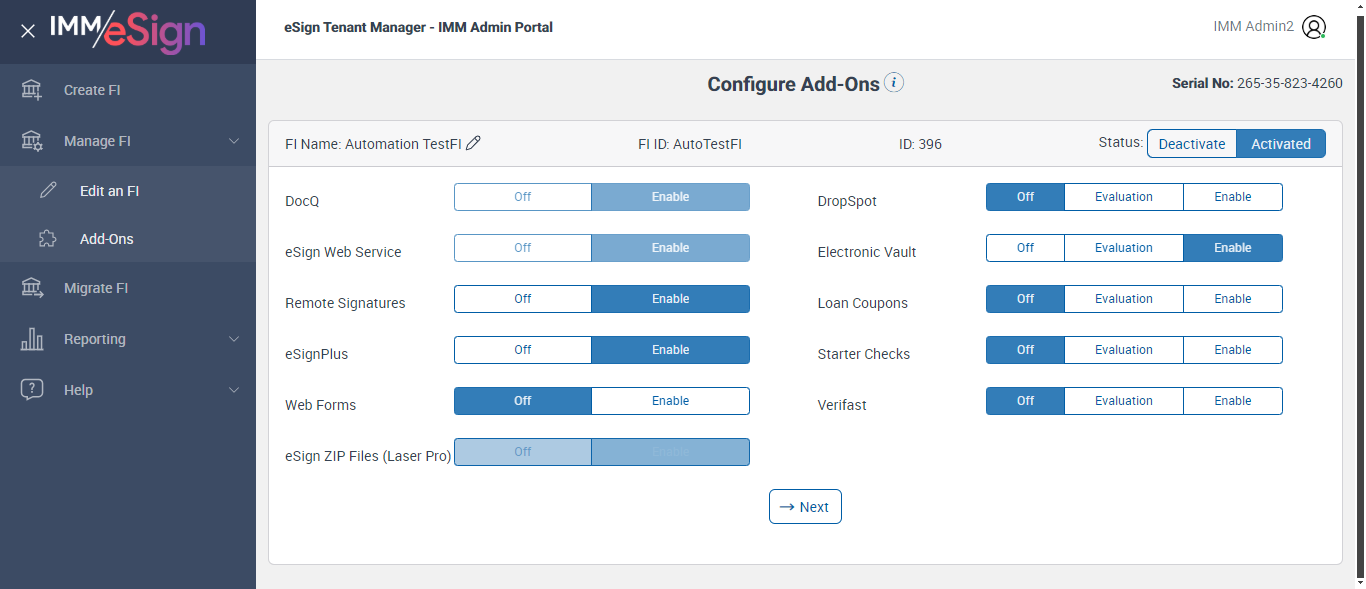Open the info icon beside Configure Add-Ons

pos(894,83)
